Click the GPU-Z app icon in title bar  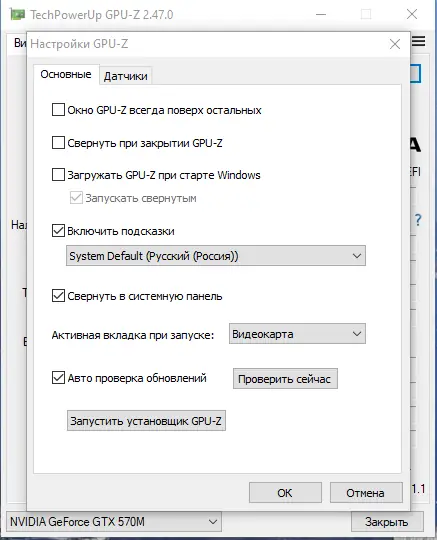(17, 14)
